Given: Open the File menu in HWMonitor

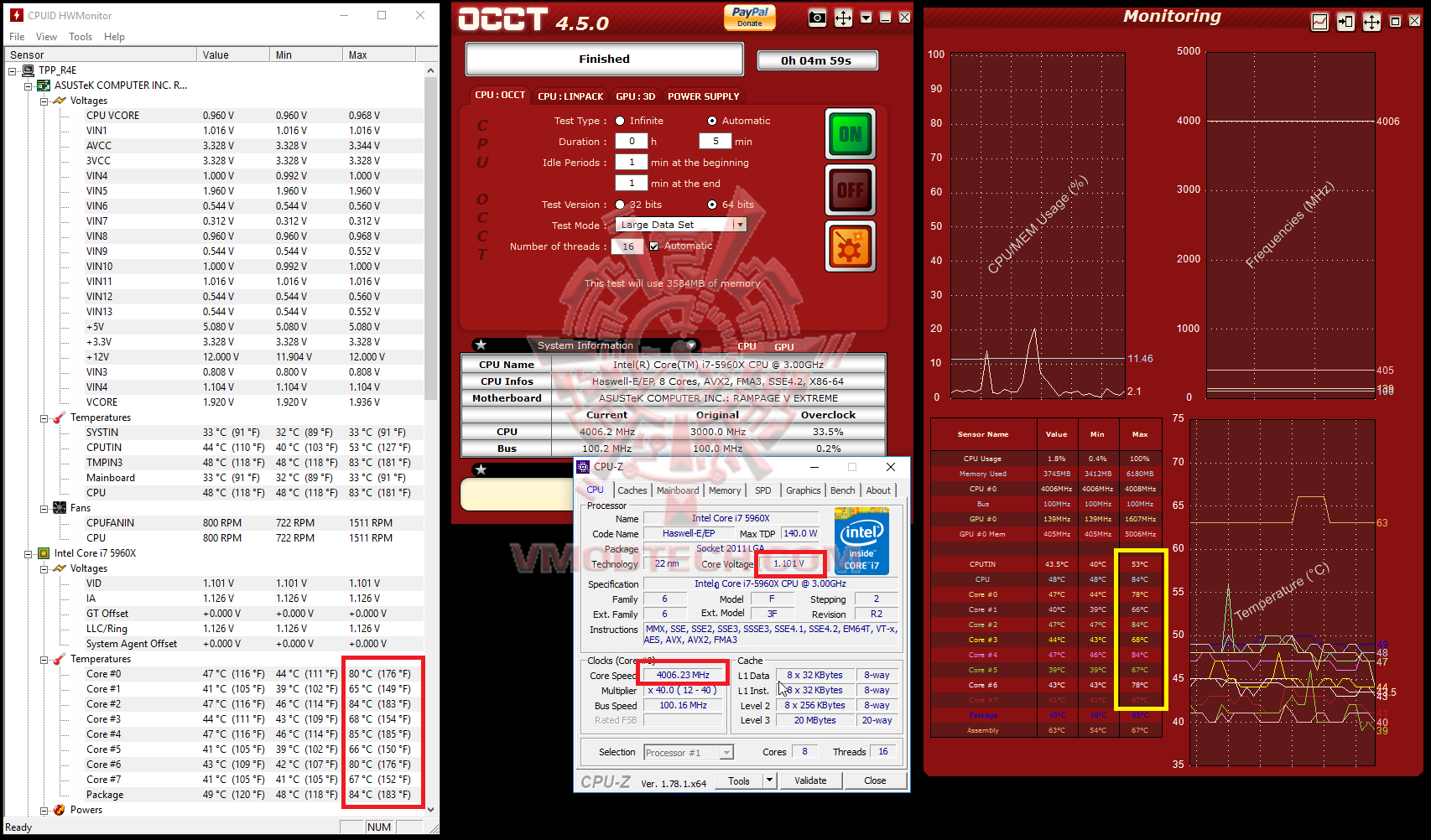Looking at the screenshot, I should tap(17, 37).
